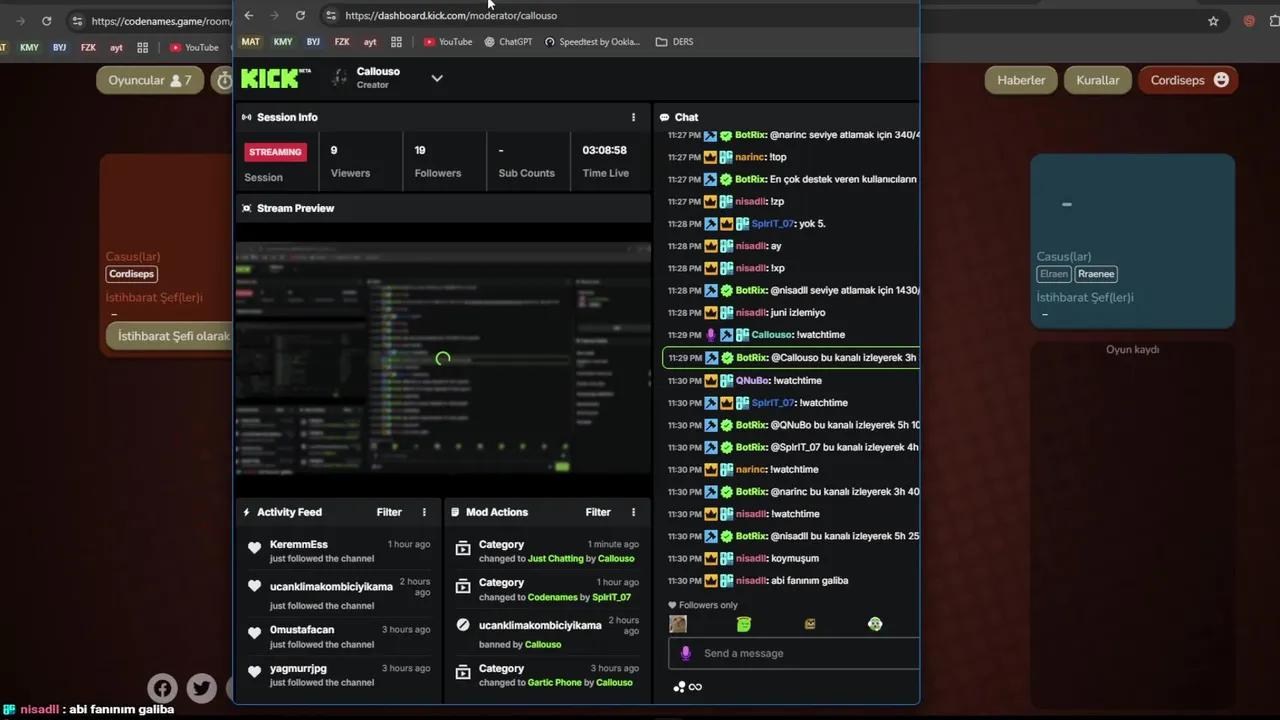This screenshot has width=1280, height=720.
Task: Click yagmurrjpg in Activity Feed
Action: click(x=298, y=668)
